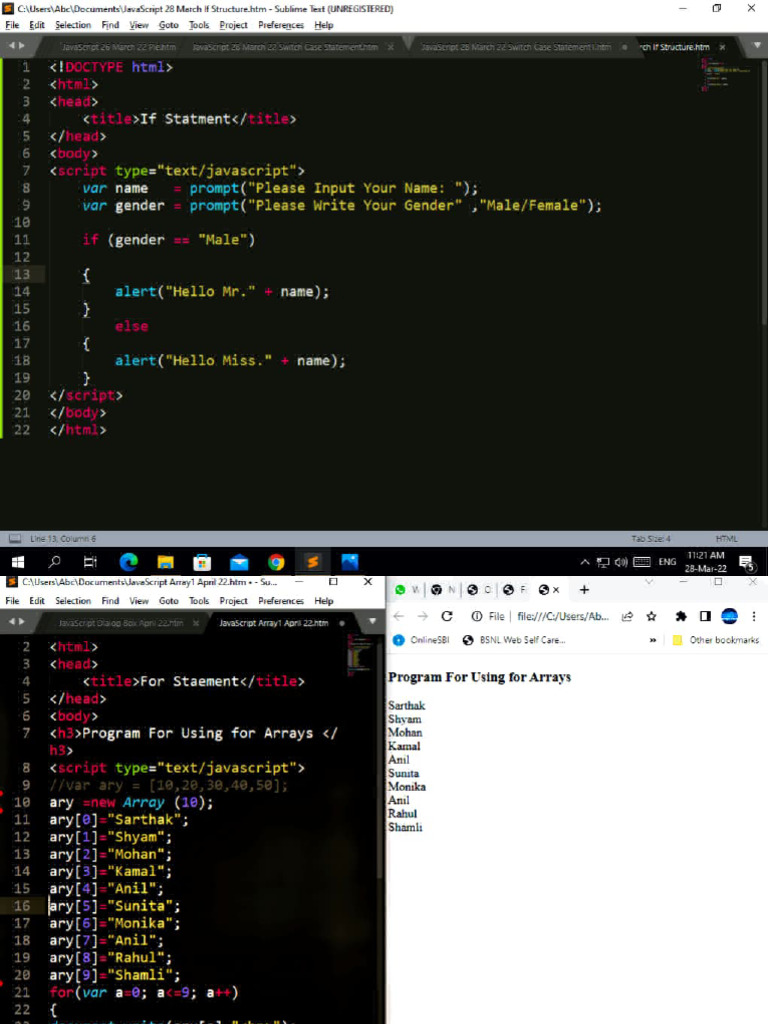Bookmark this page with the star icon

(651, 616)
